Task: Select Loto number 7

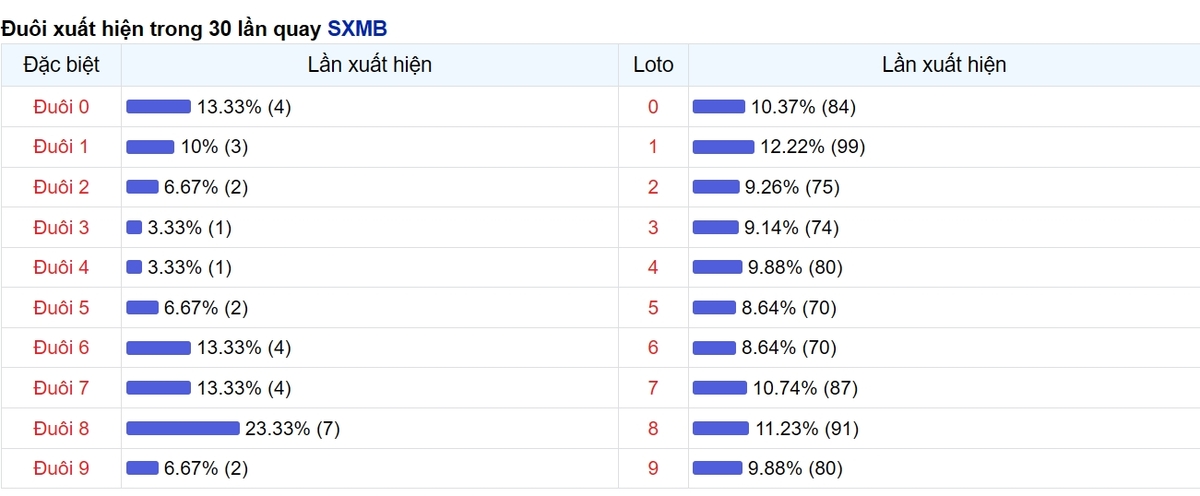Action: [x=653, y=388]
